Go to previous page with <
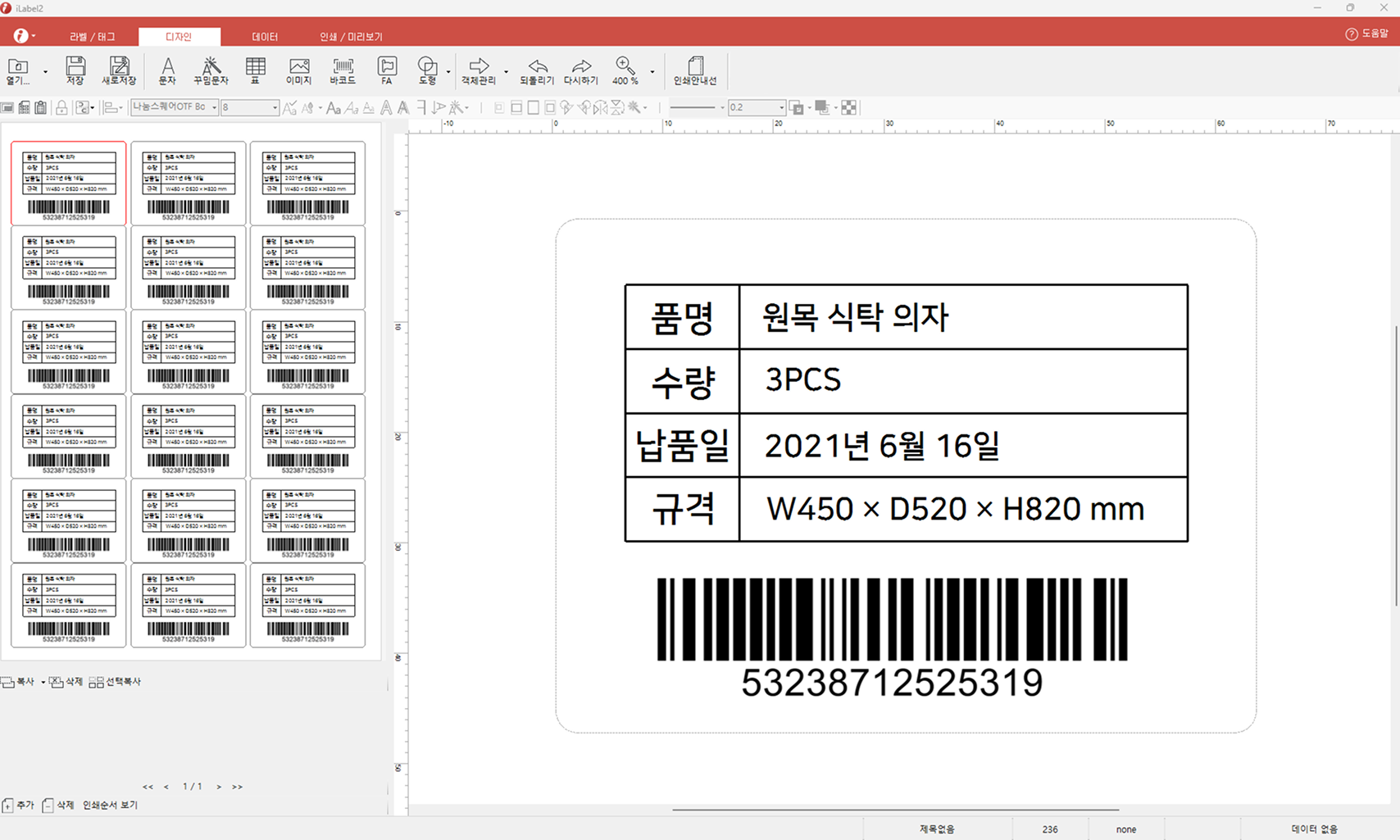This screenshot has width=1400, height=840. coord(166,787)
